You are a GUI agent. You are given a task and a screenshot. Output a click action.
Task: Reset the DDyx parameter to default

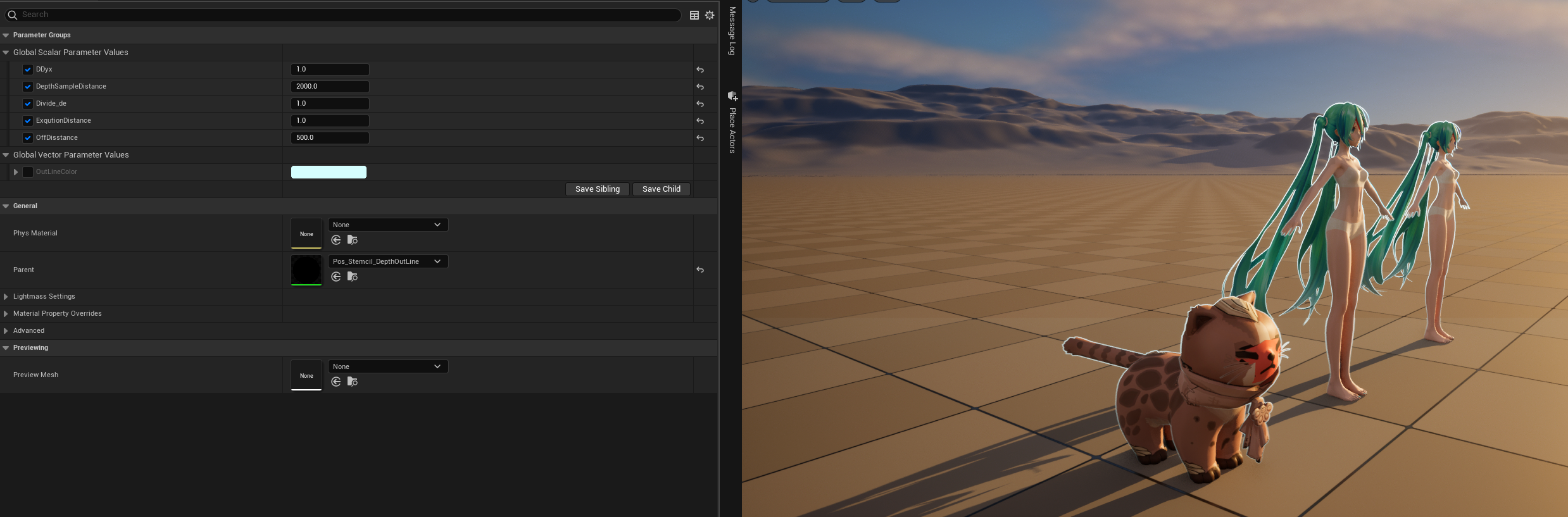[700, 70]
